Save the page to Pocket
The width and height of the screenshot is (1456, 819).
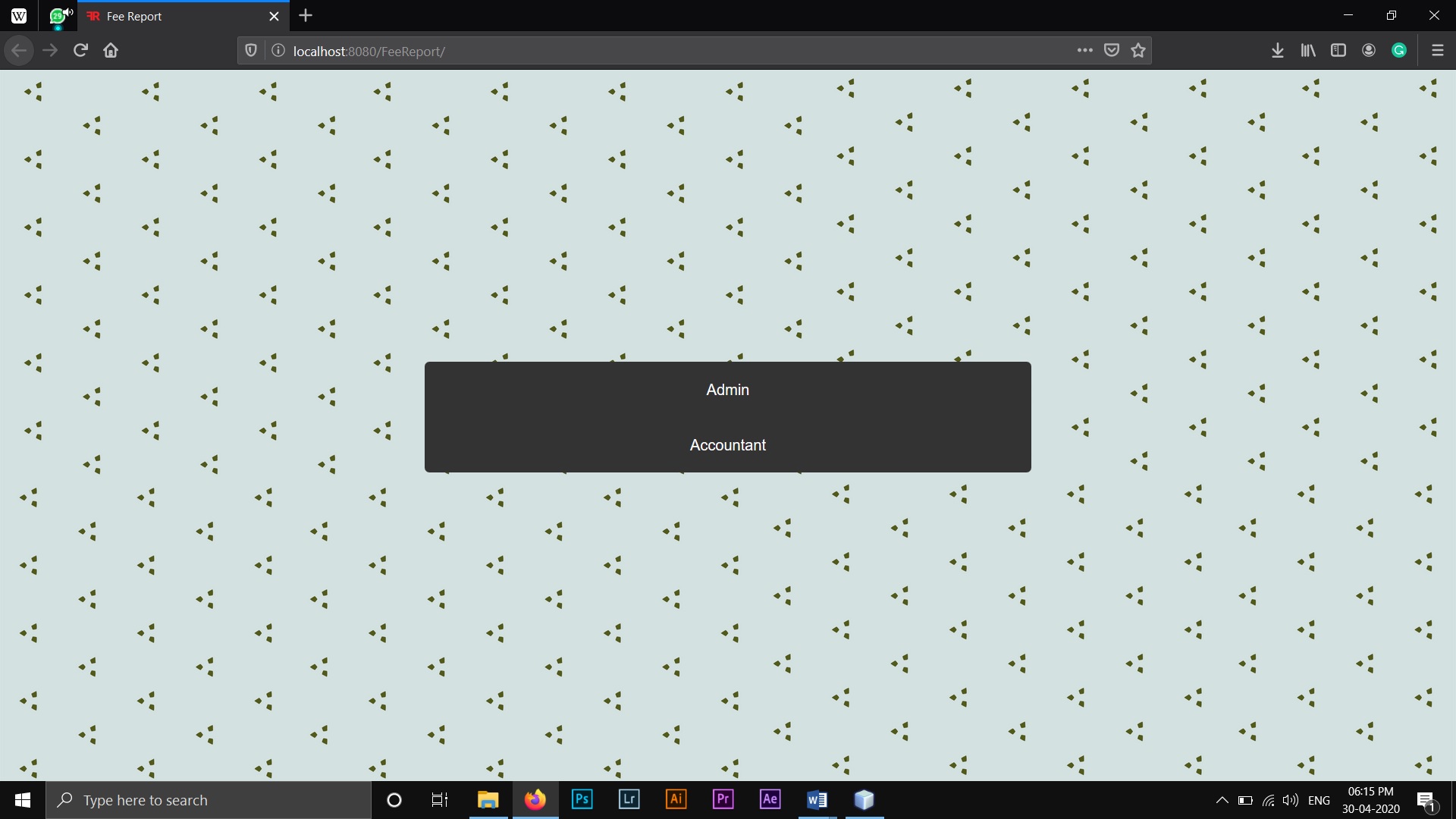[x=1111, y=51]
